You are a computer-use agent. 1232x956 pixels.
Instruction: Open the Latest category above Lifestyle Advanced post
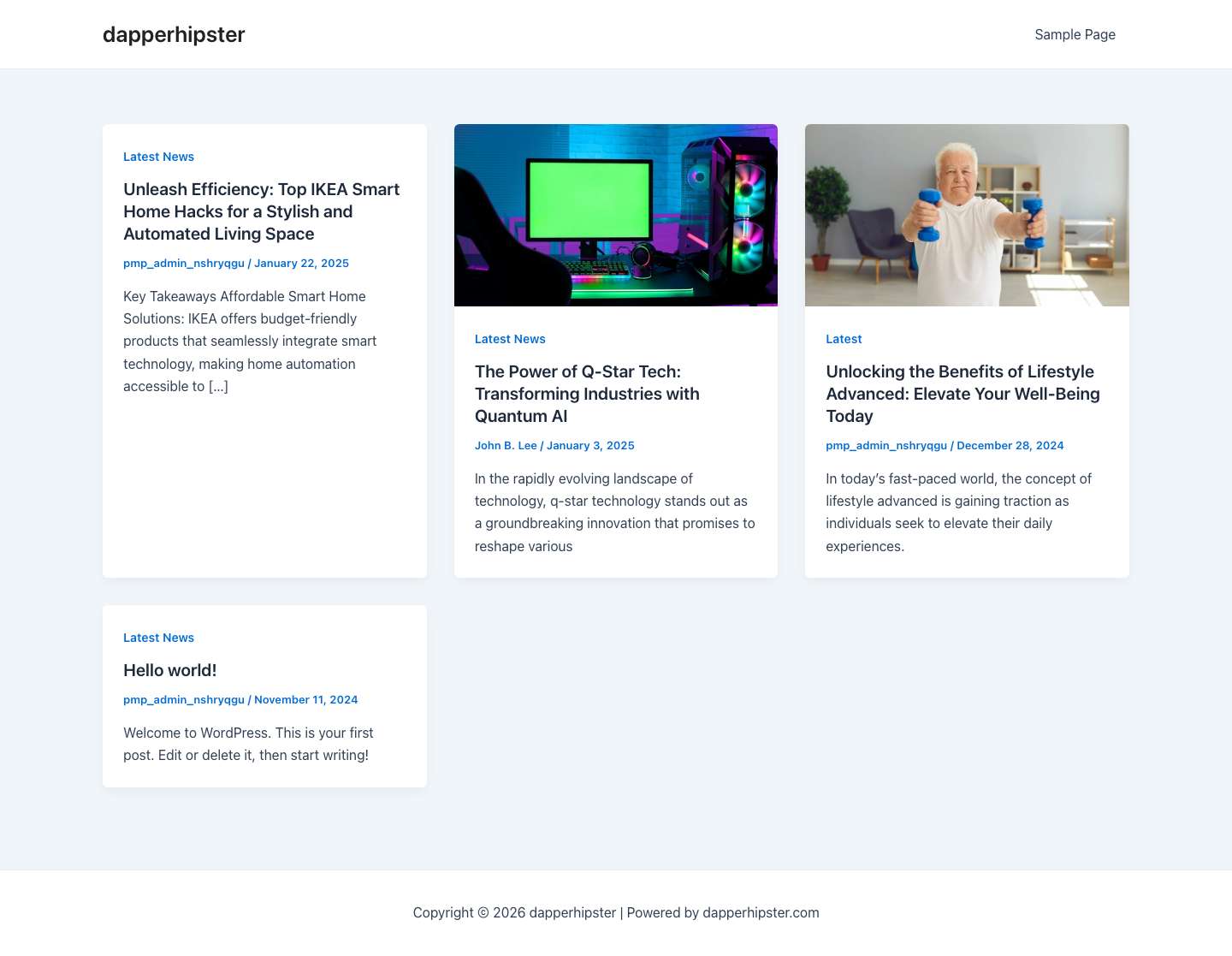tap(844, 339)
